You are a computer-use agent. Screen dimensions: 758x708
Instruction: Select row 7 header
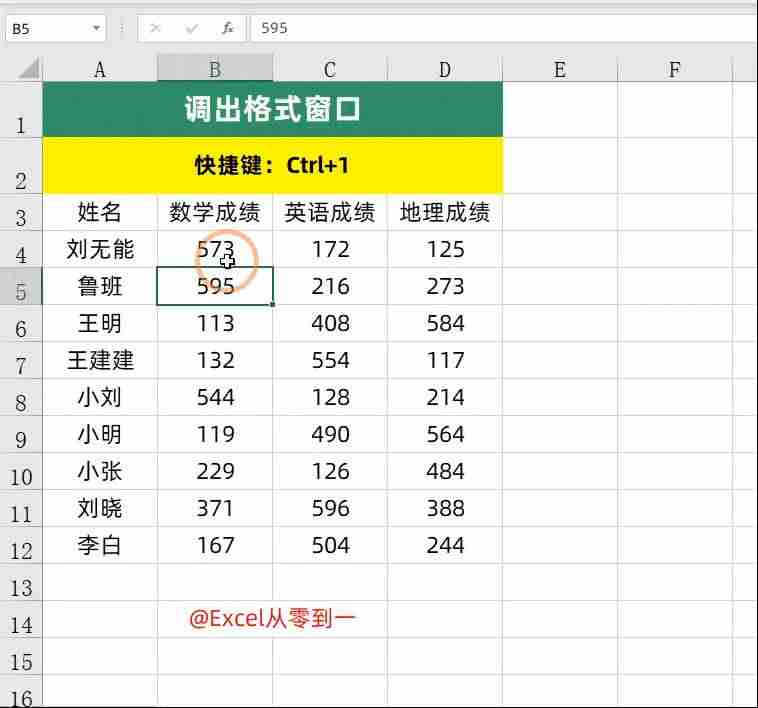click(21, 361)
